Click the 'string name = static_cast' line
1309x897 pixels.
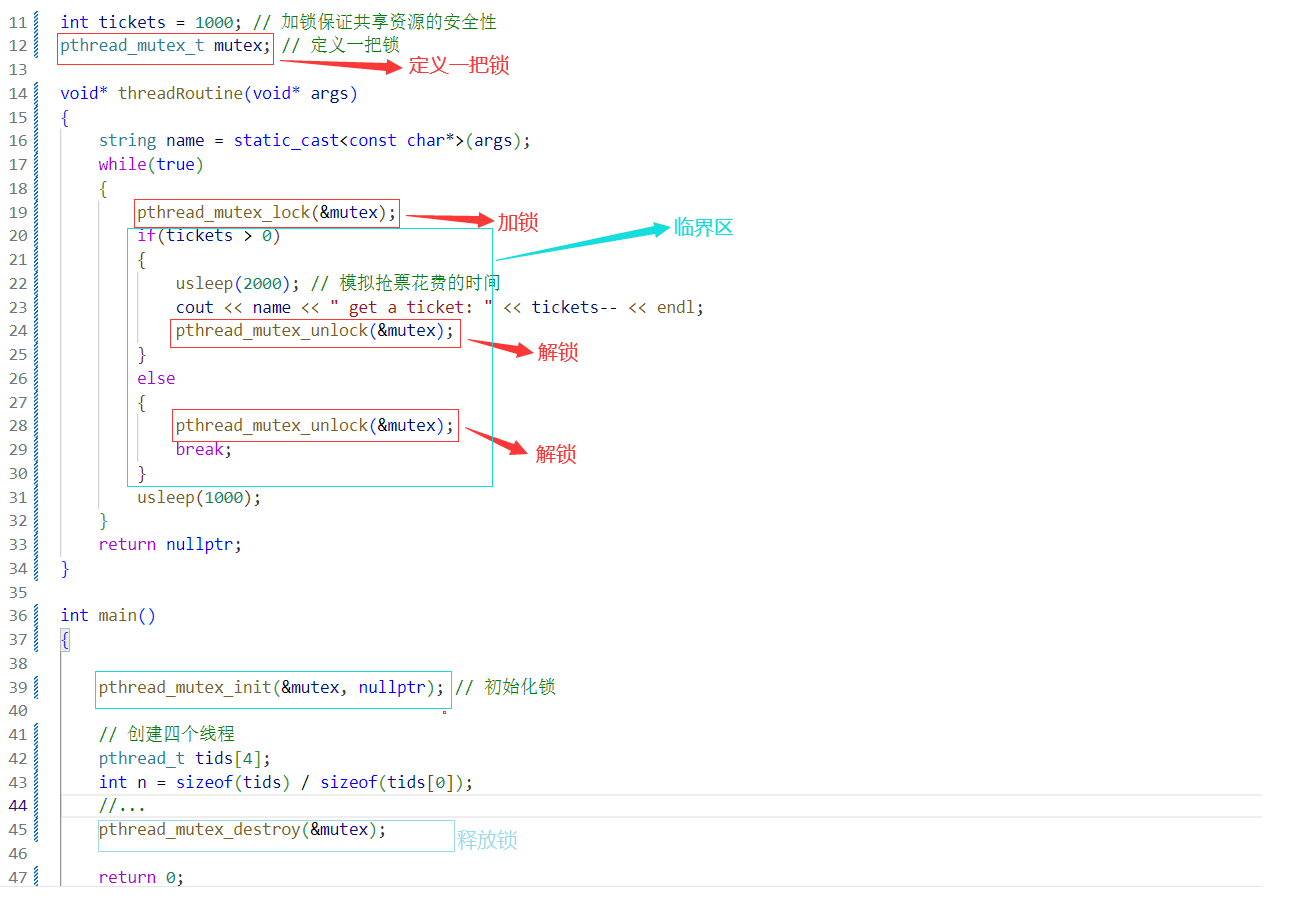pos(314,140)
